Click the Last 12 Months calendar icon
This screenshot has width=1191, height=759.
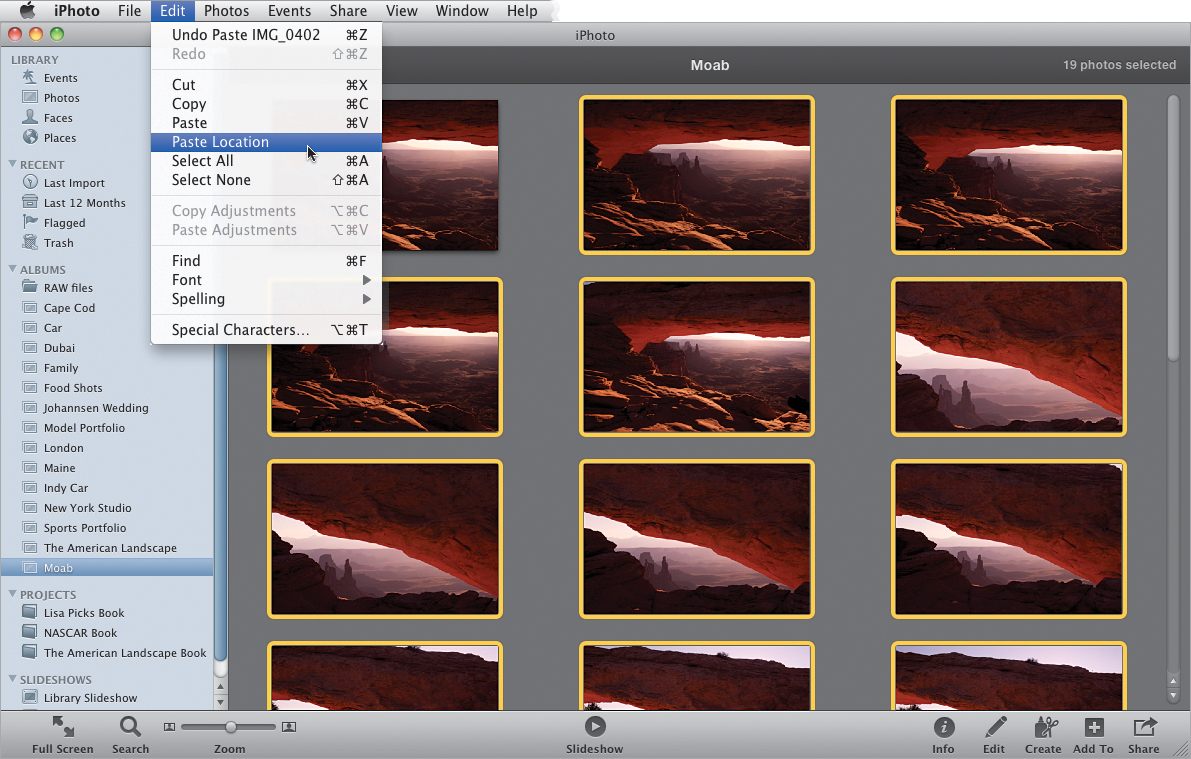30,202
